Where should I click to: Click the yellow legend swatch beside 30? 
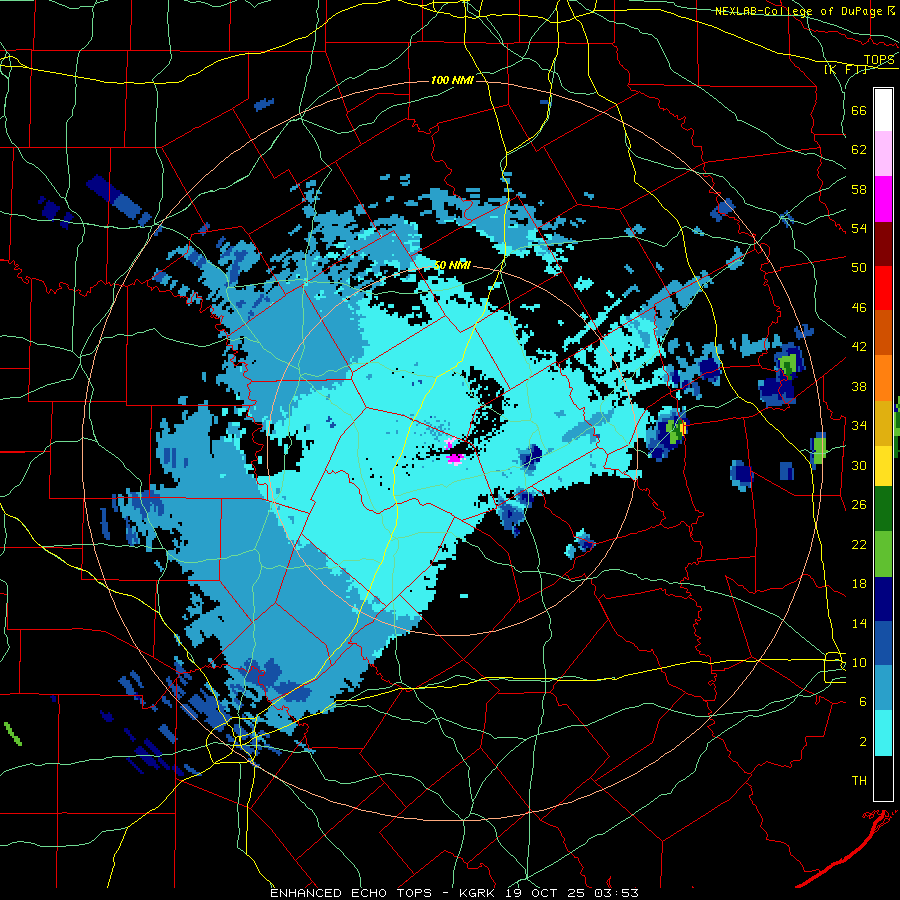coord(883,465)
